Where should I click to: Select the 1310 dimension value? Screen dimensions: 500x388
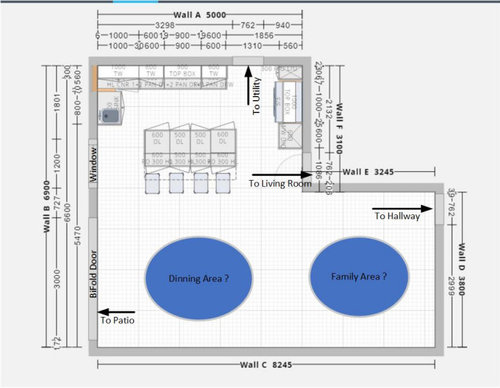252,46
